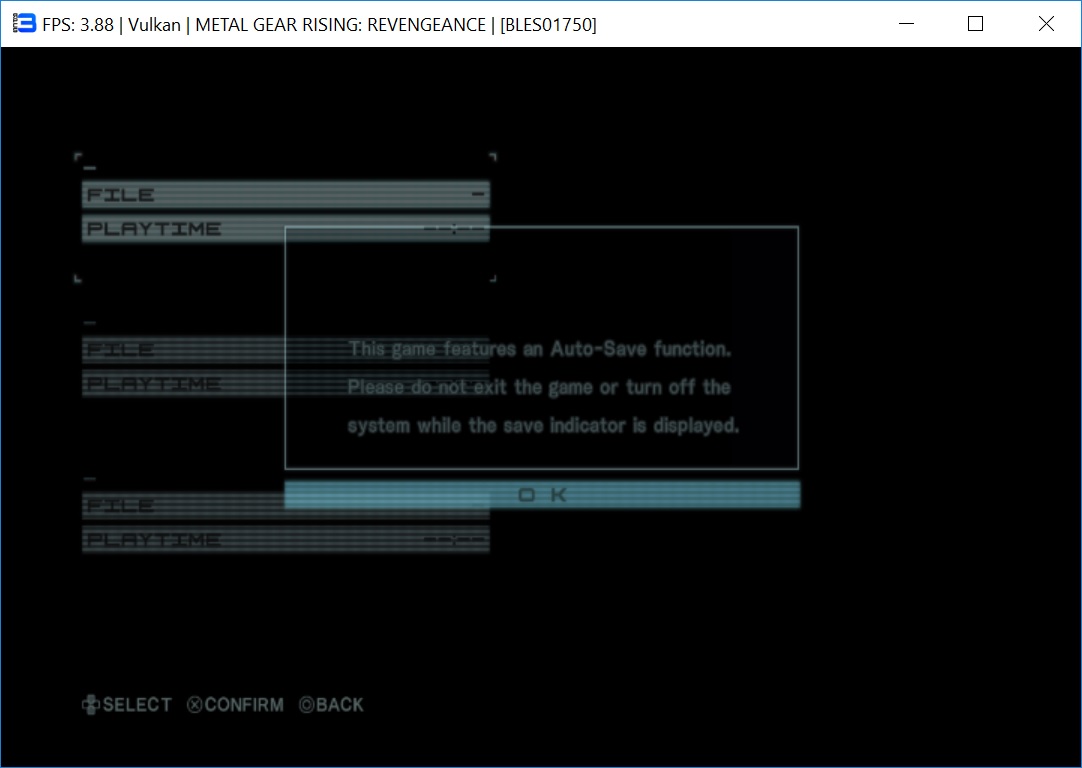Click the BACK hint label at the bottom

340,705
